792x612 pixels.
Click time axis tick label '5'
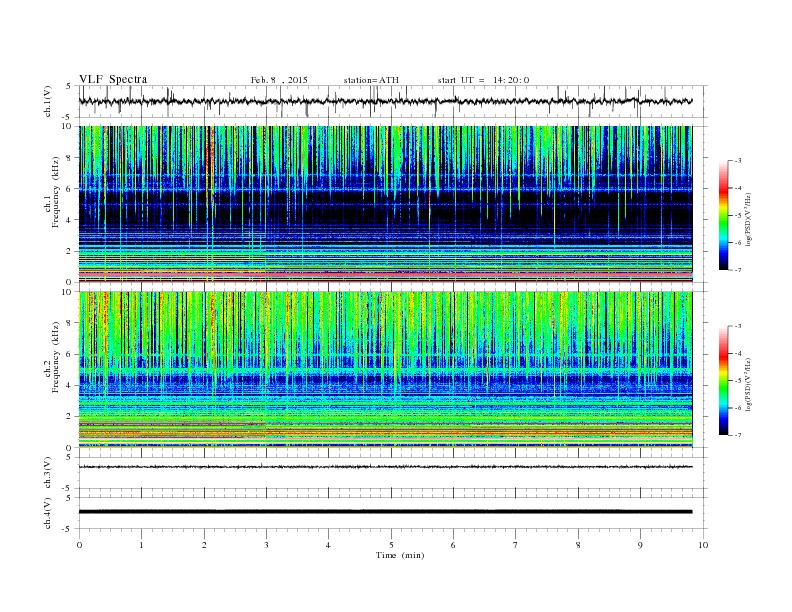coord(391,545)
